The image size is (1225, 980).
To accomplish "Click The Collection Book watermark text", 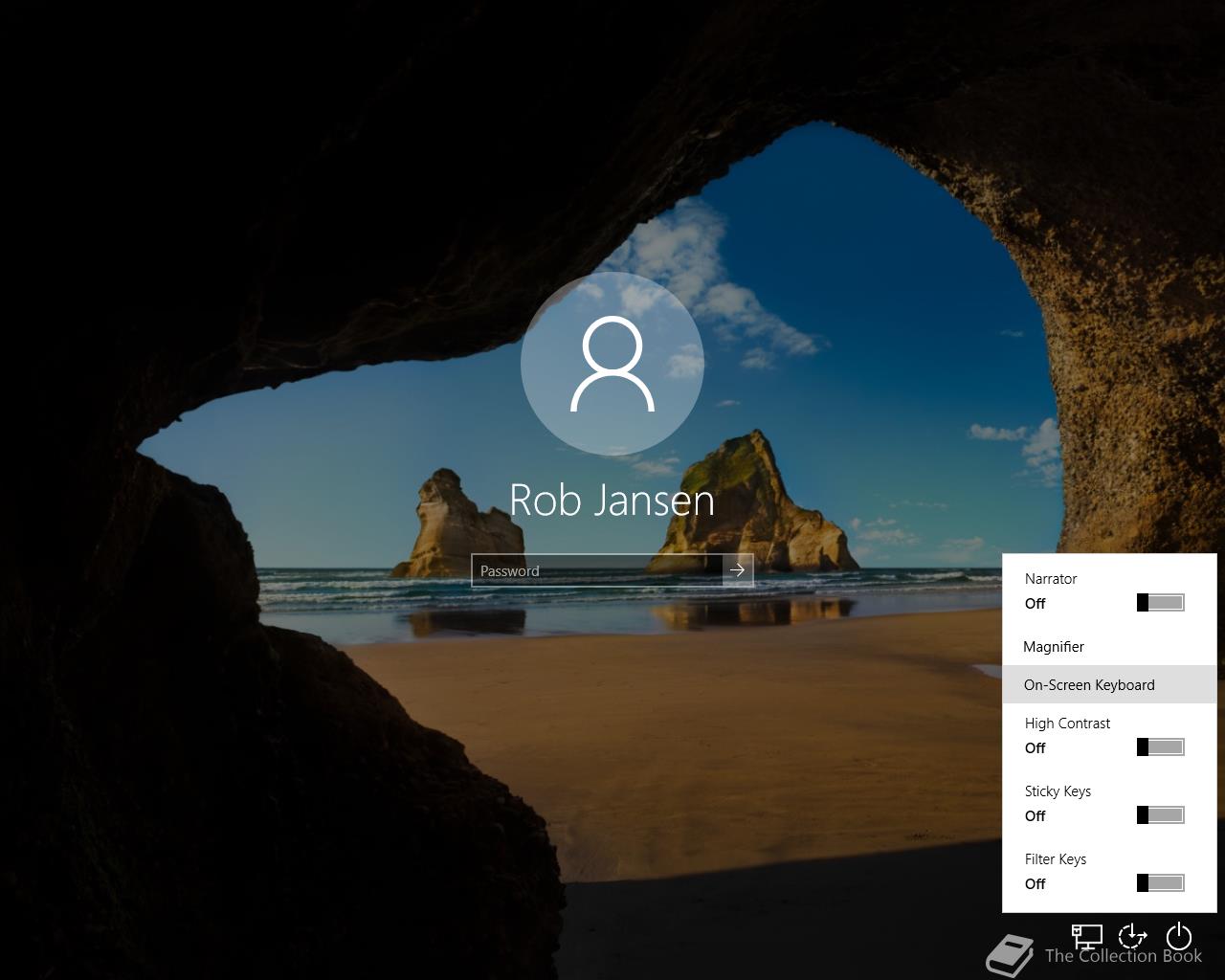I will click(x=1124, y=955).
